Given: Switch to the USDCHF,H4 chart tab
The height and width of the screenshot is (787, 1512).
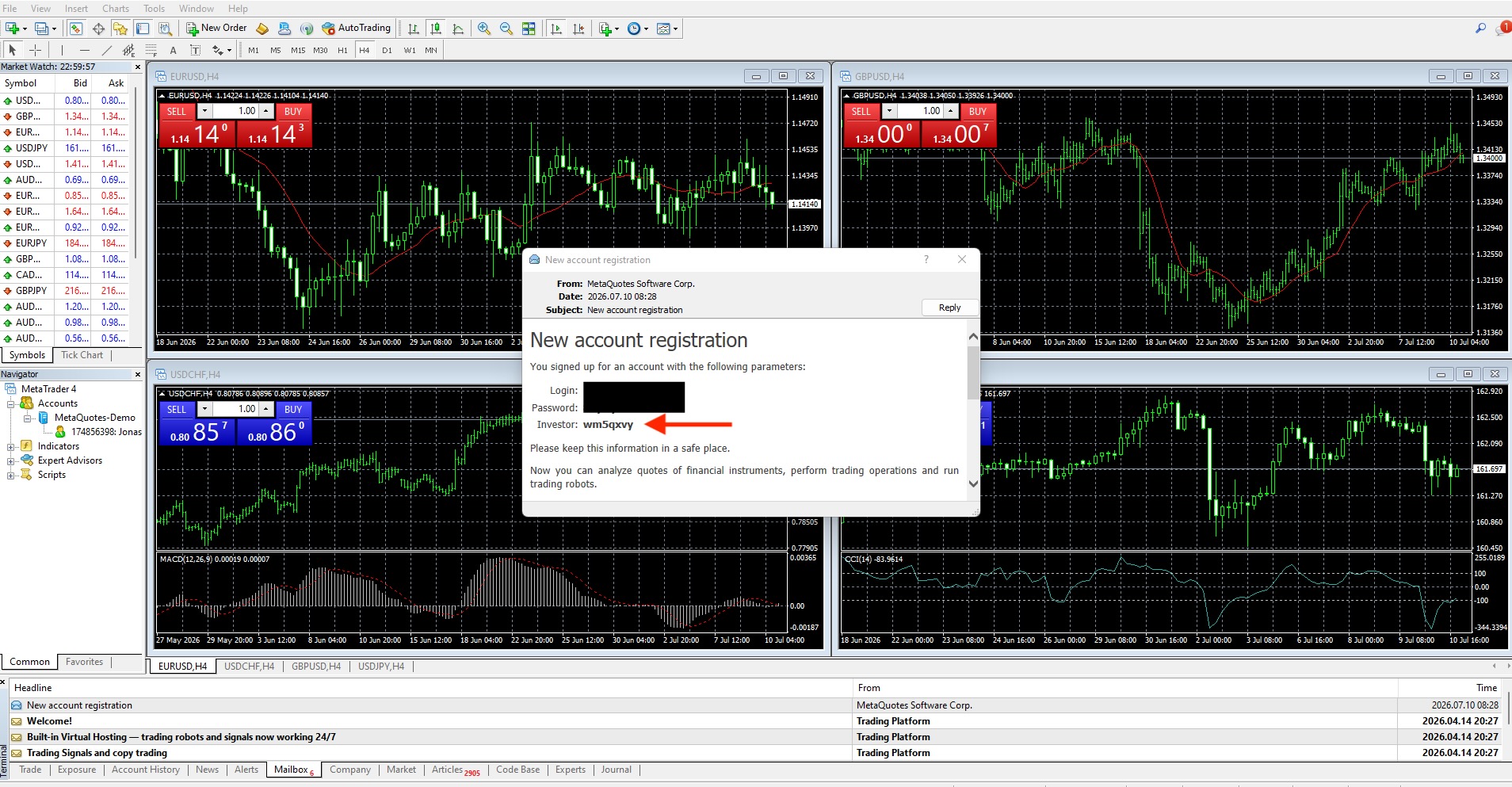Looking at the screenshot, I should pos(249,667).
